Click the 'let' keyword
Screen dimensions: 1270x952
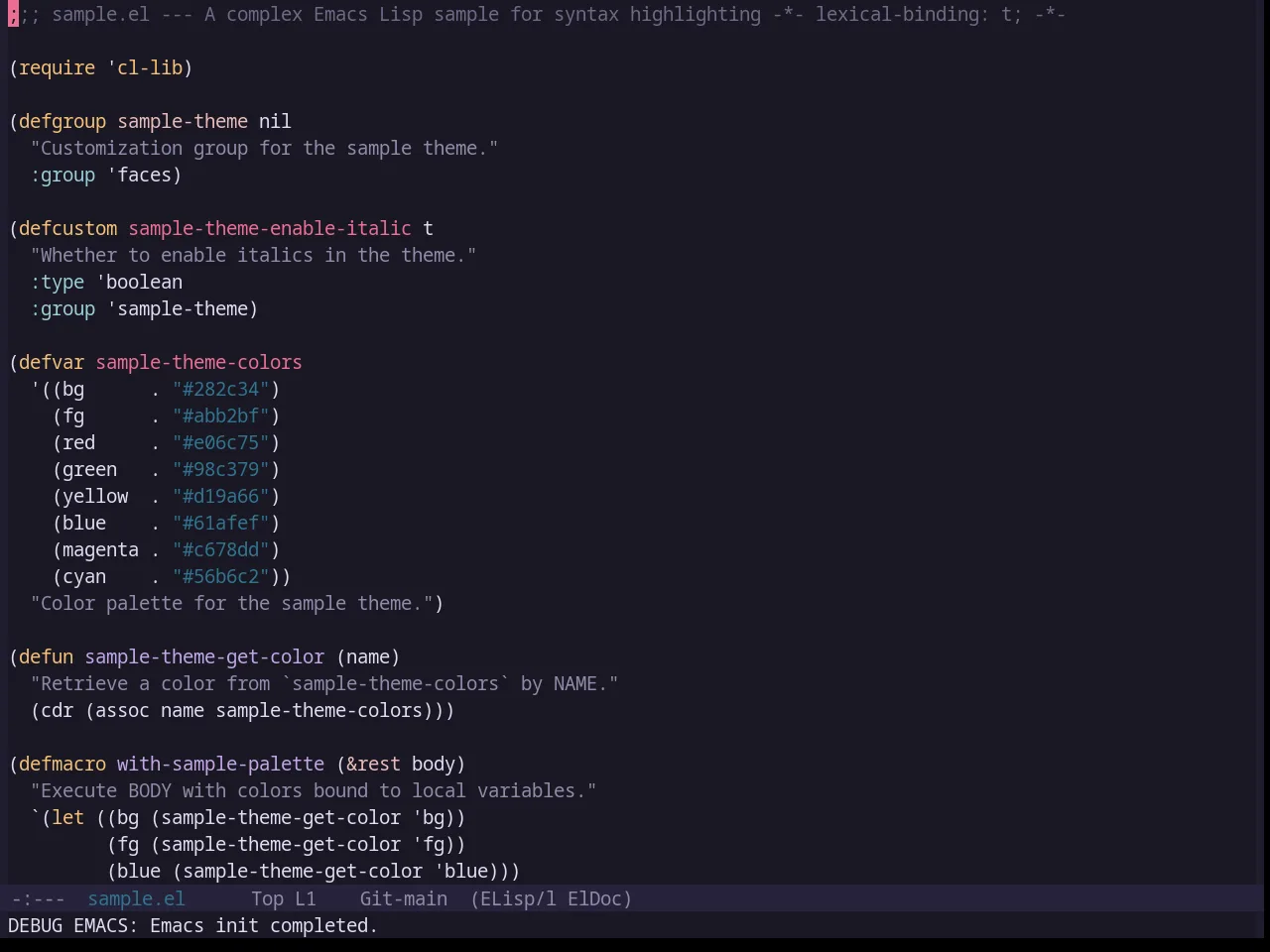(x=67, y=817)
